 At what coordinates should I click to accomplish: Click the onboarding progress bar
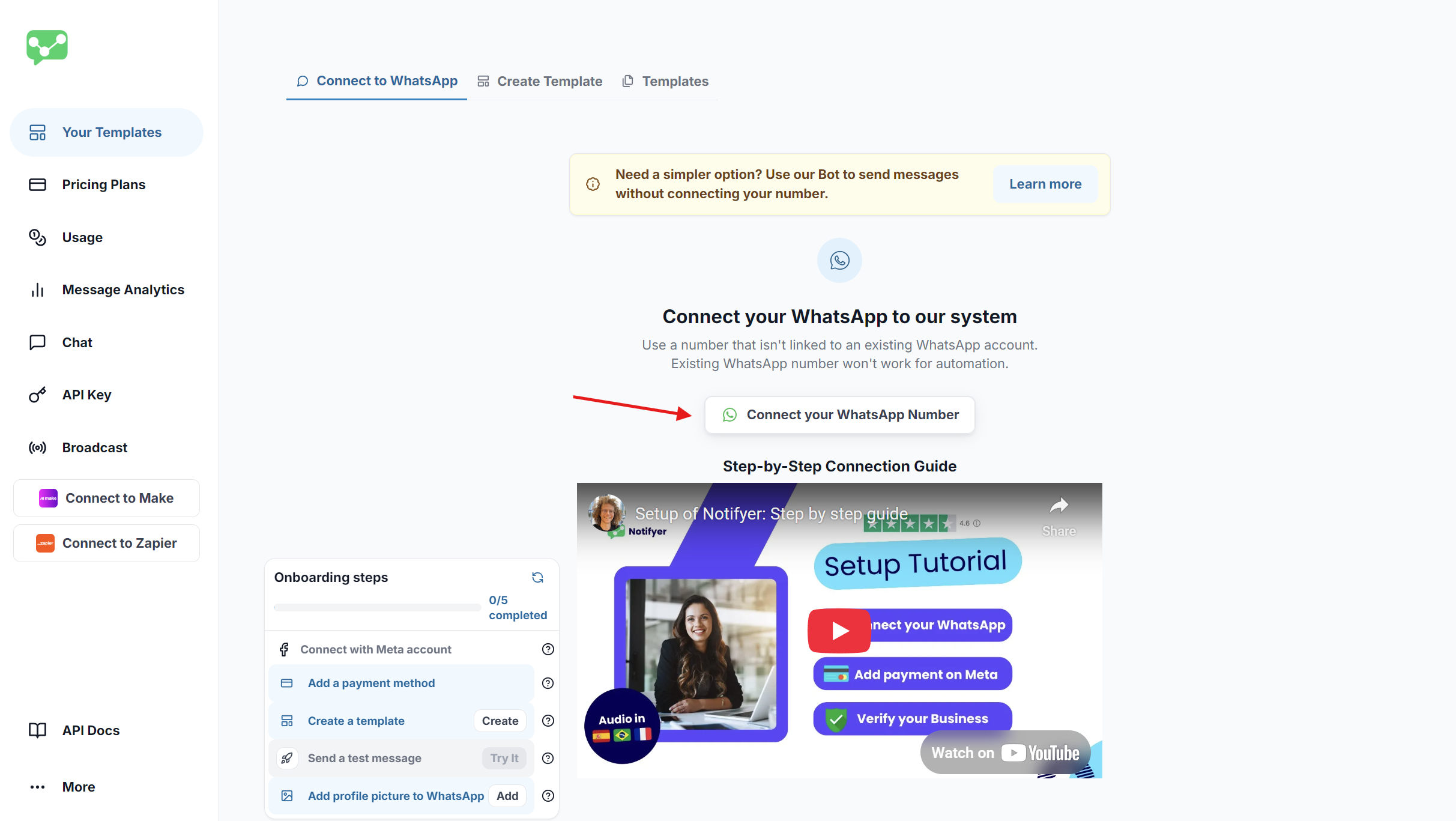click(x=377, y=607)
